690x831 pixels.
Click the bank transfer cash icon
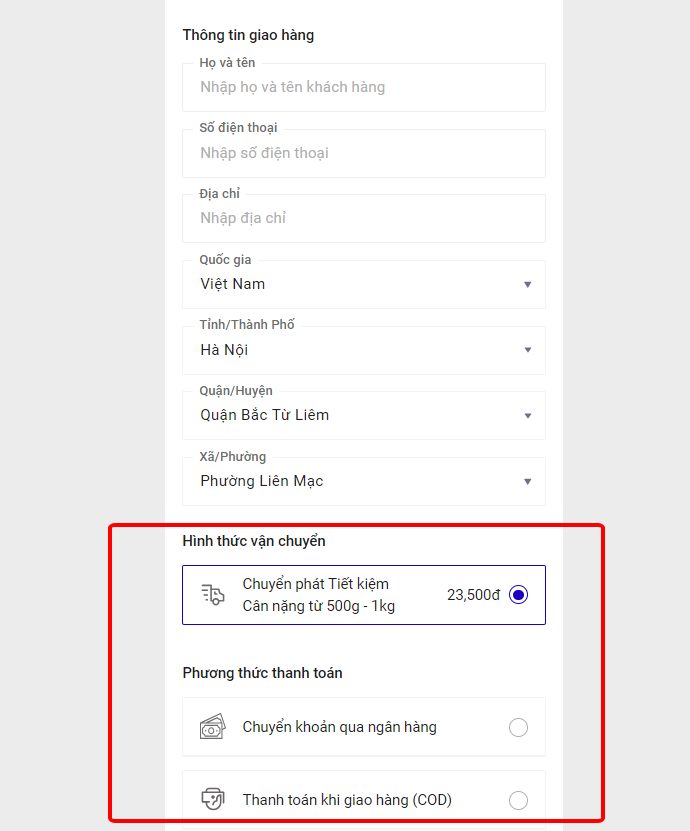tap(212, 727)
